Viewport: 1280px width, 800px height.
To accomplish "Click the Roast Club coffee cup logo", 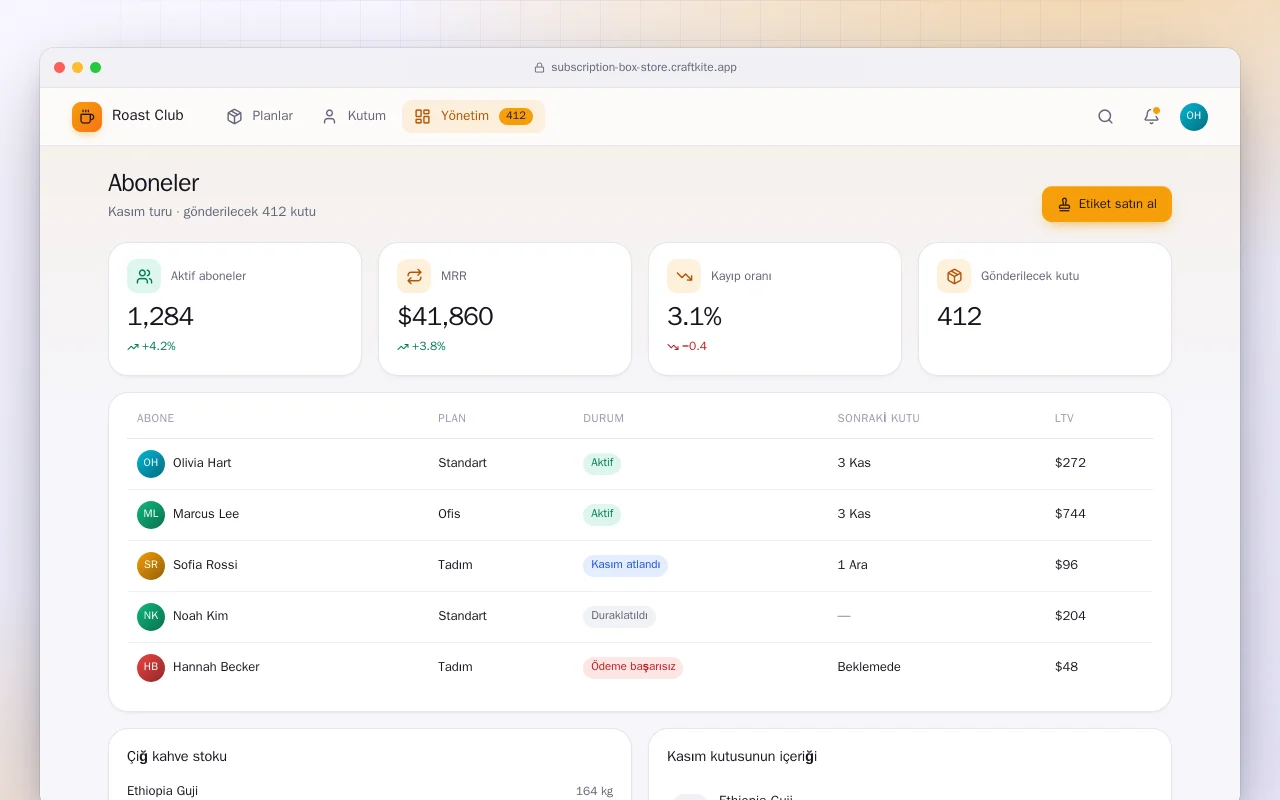I will coord(87,117).
